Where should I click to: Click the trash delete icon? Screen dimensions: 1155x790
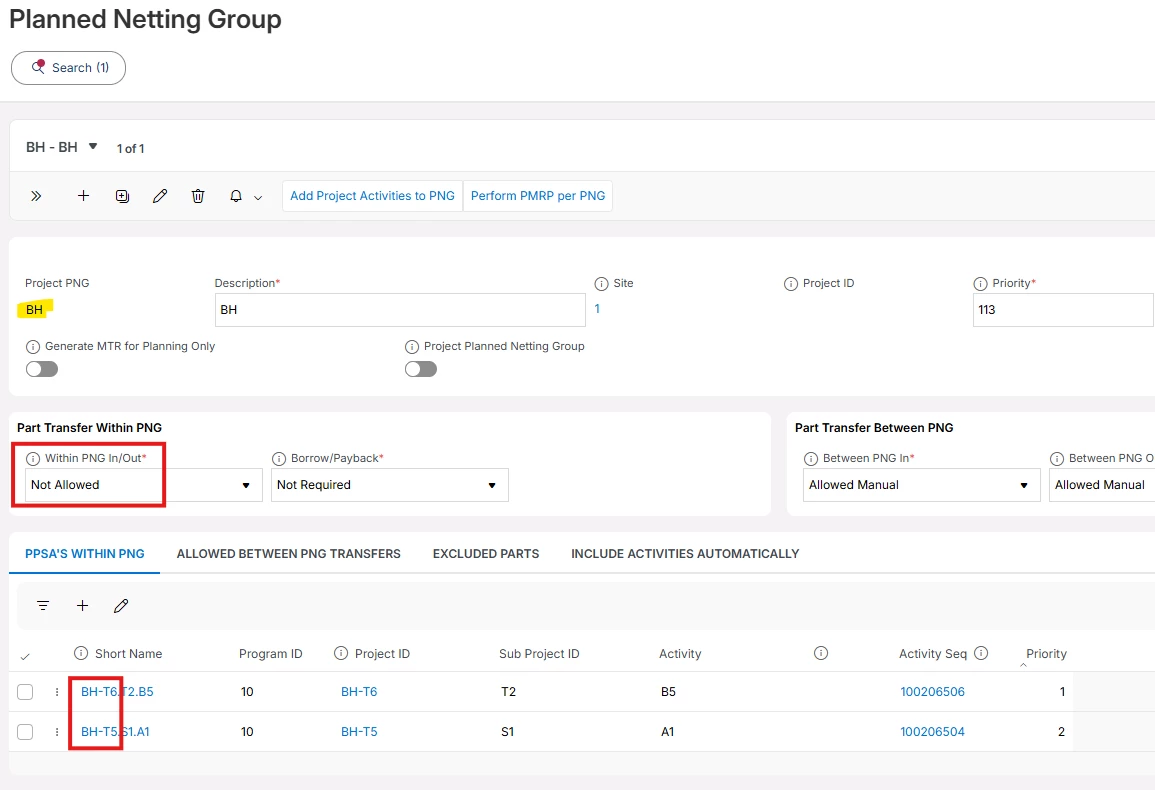(x=198, y=196)
